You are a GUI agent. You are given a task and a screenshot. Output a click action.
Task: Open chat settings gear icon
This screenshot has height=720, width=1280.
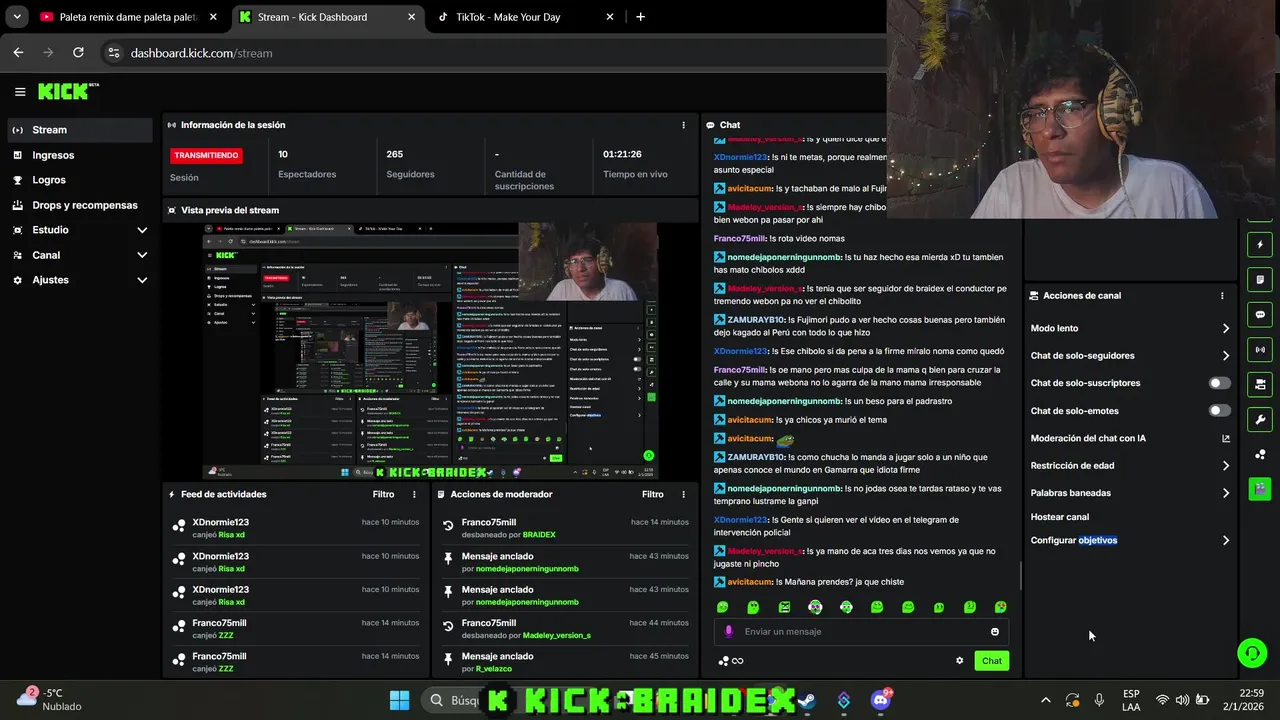click(x=959, y=660)
